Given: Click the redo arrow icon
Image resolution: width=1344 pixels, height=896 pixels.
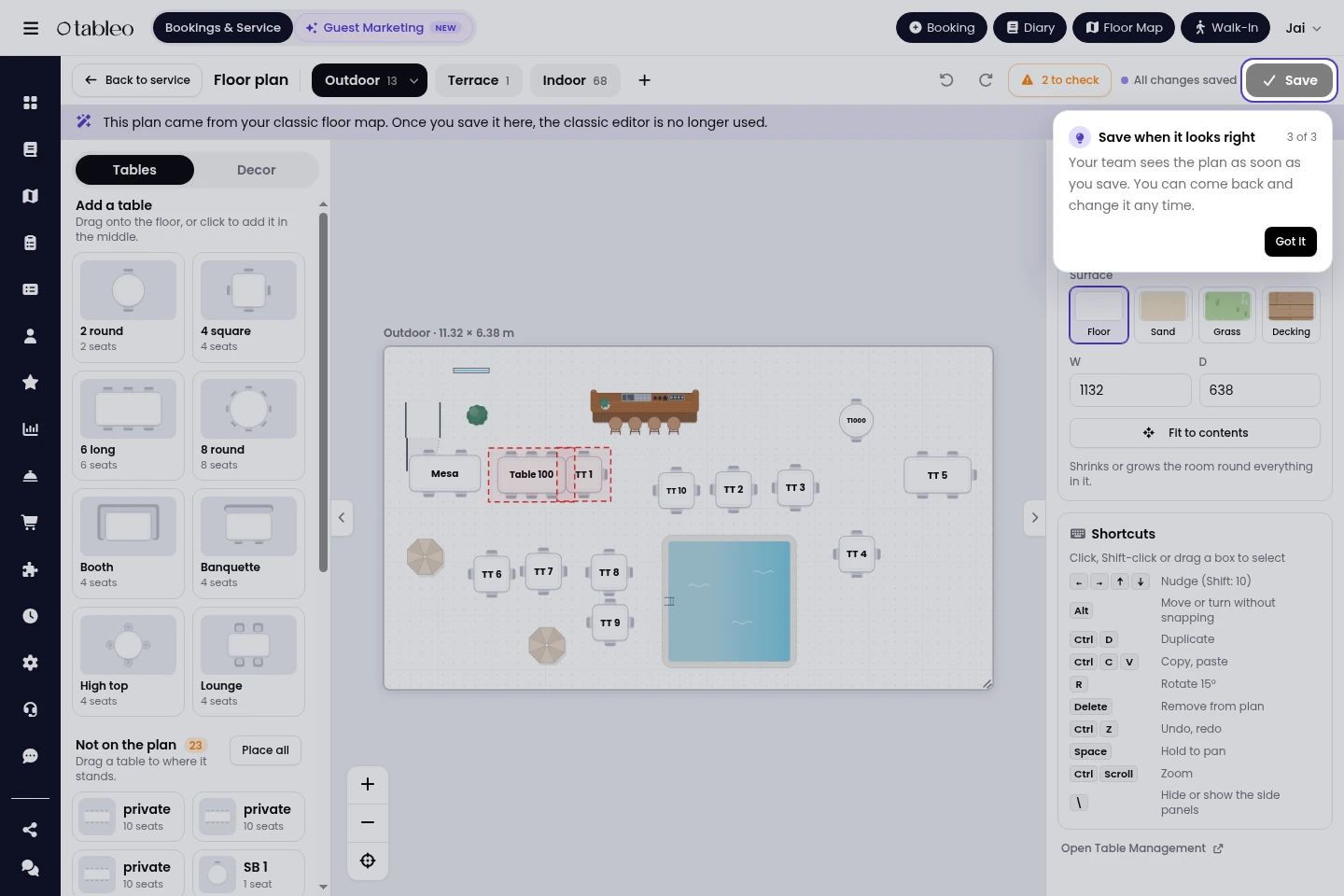Looking at the screenshot, I should pyautogui.click(x=986, y=80).
